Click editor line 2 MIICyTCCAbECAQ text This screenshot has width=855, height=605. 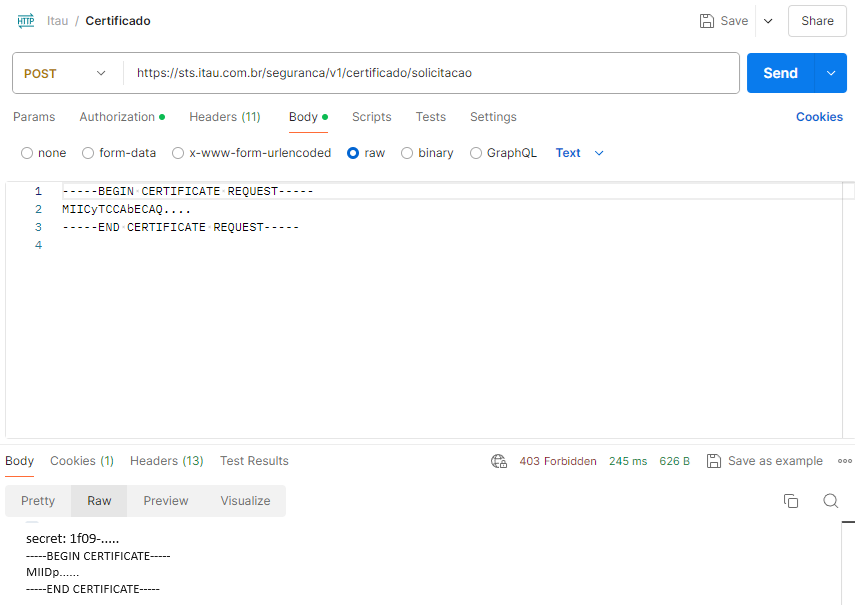click(126, 209)
